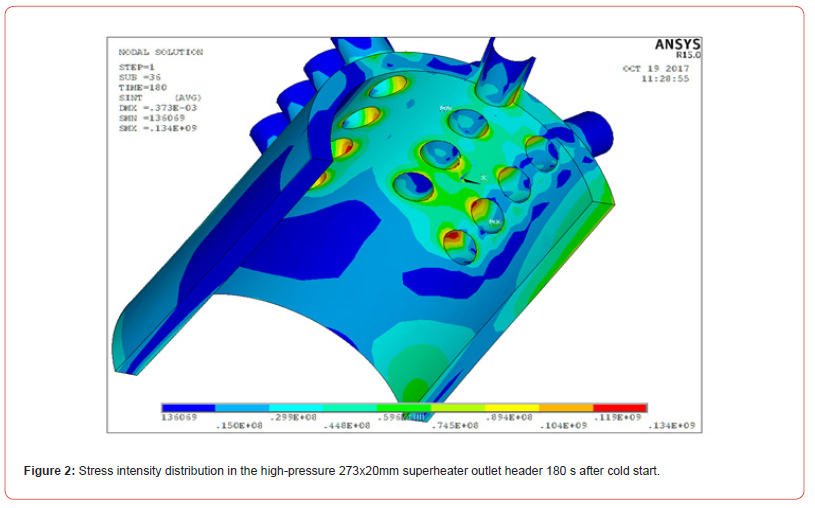Choose the orange legend color band

click(566, 408)
